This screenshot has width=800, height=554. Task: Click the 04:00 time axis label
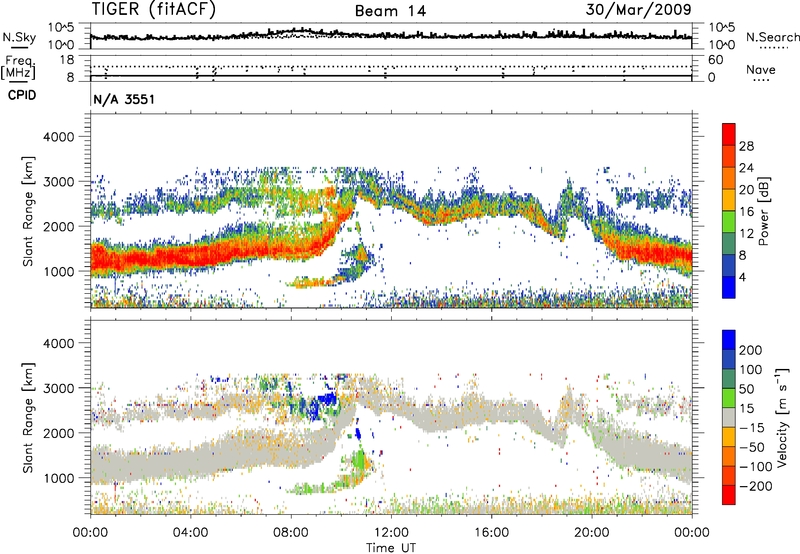(191, 533)
